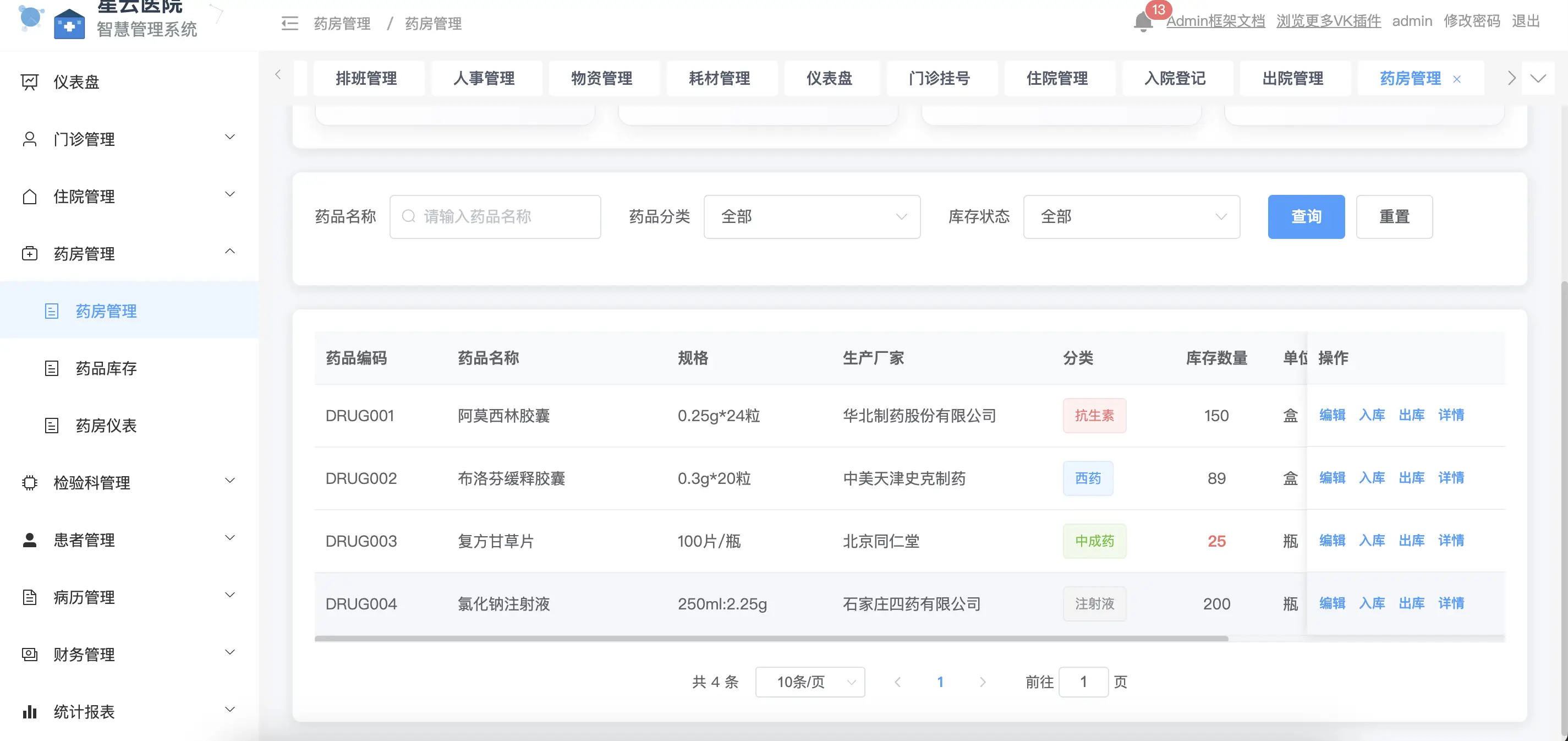This screenshot has width=1568, height=741.
Task: Open the 库存状态 dropdown
Action: 1131,217
